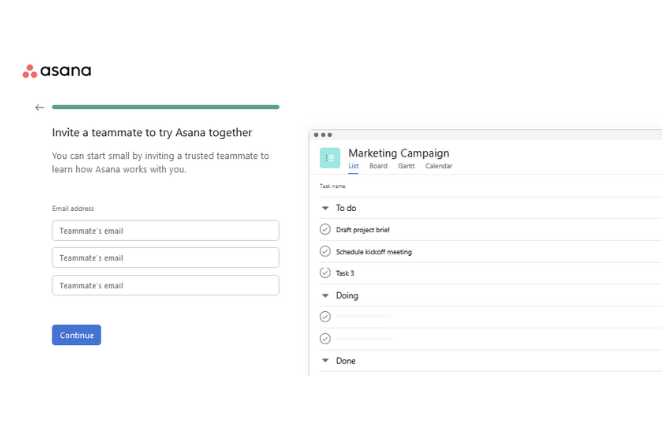Click the Asana logo

coord(57,71)
